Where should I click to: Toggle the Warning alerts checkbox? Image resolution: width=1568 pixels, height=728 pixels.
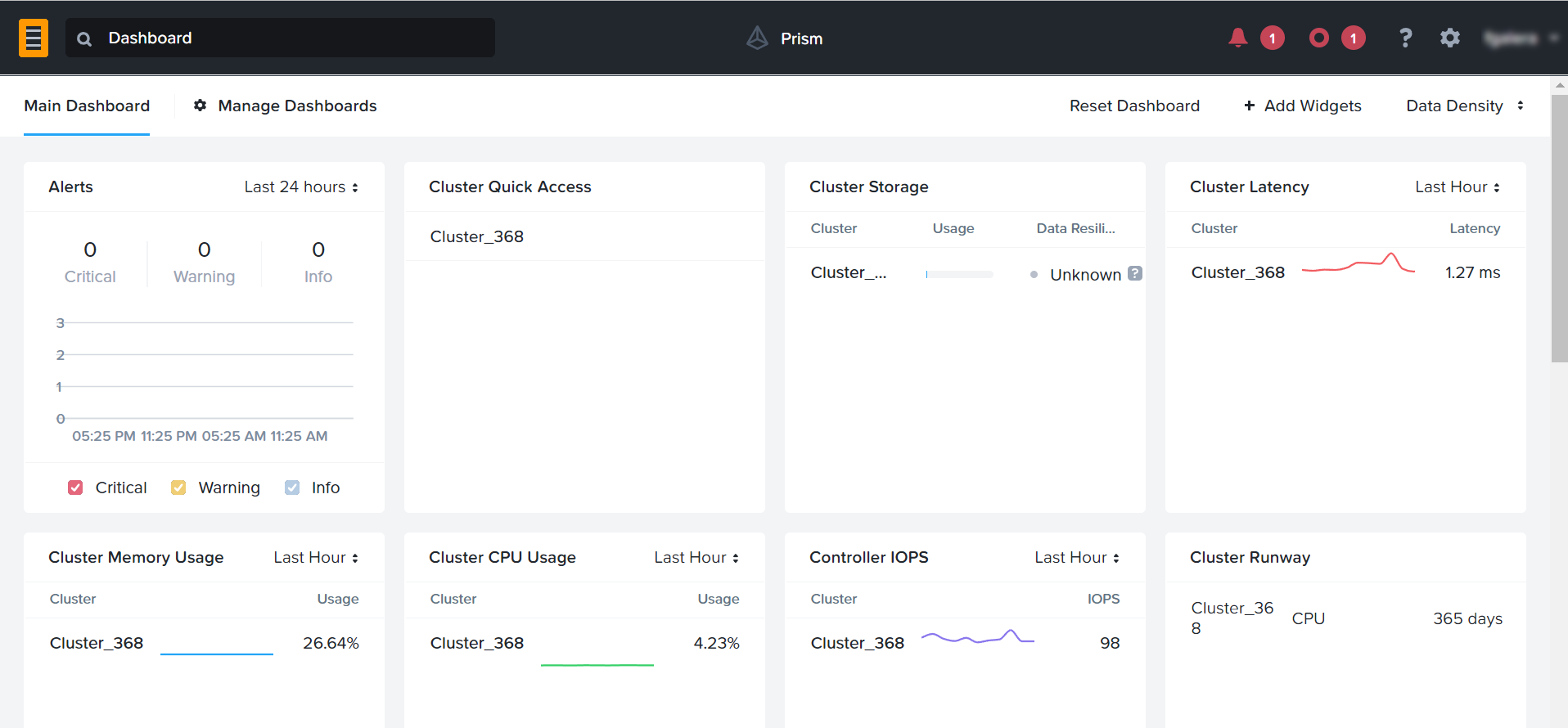point(178,488)
